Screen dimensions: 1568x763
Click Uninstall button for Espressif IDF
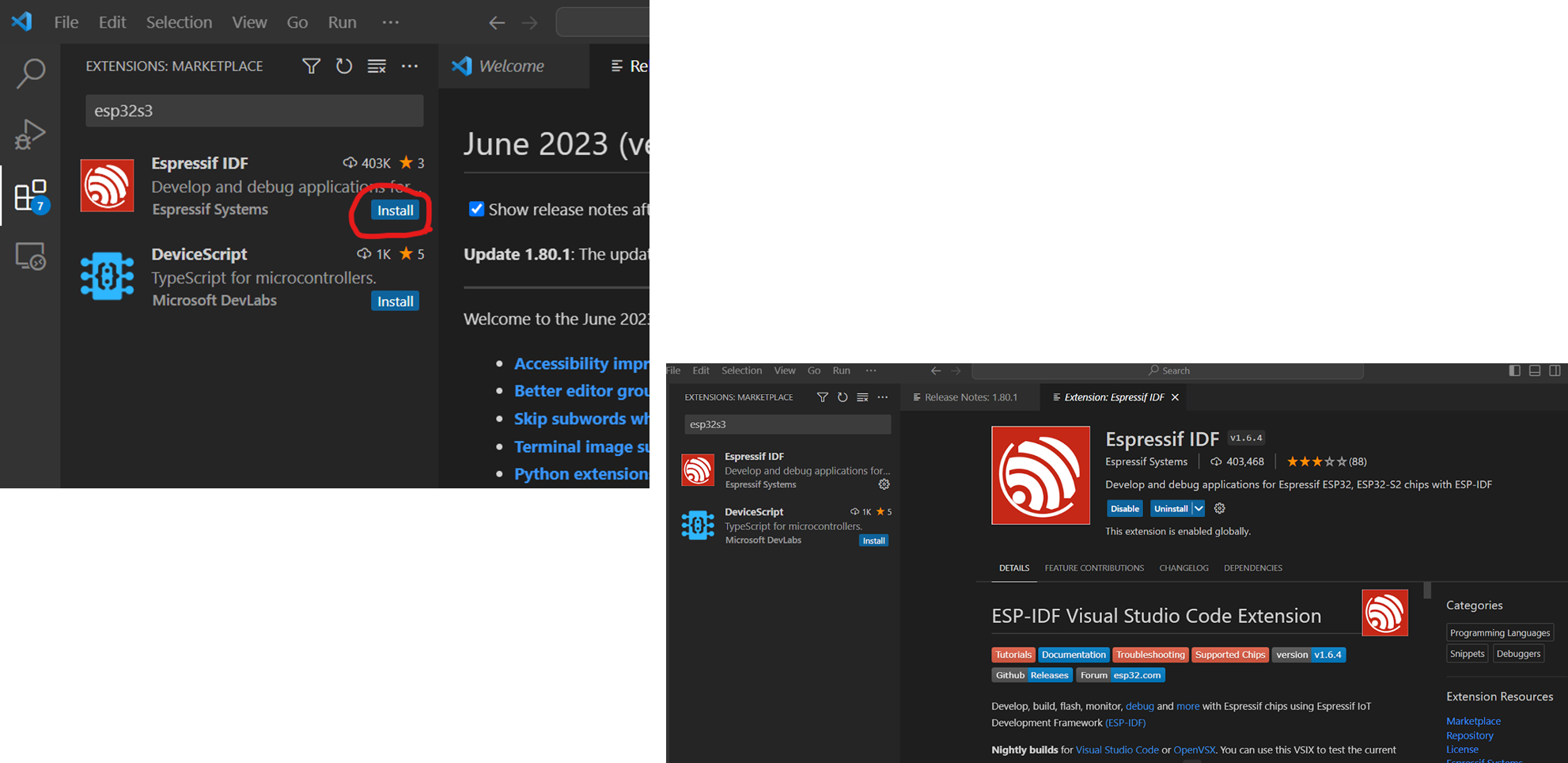pyautogui.click(x=1171, y=508)
